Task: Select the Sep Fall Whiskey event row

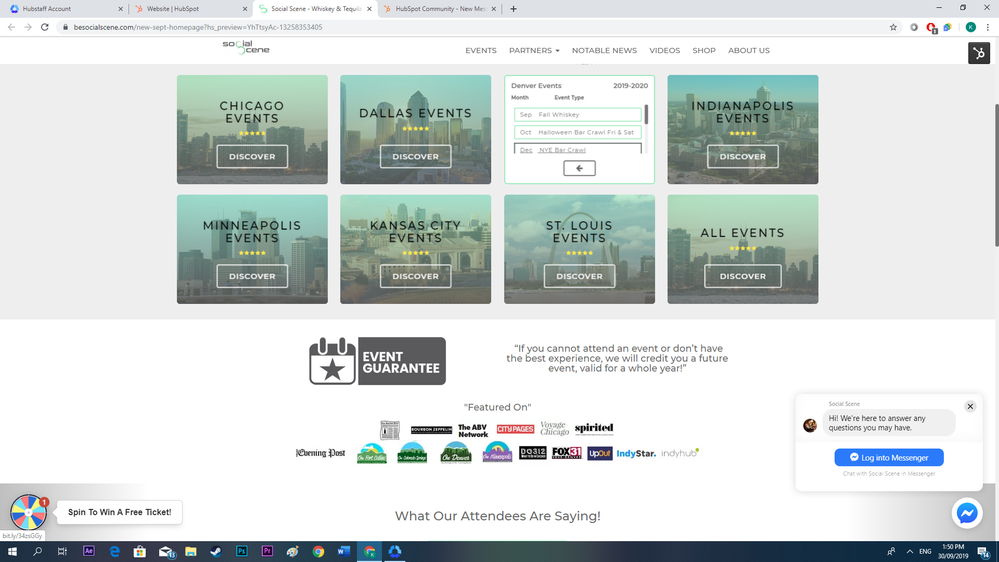Action: tap(578, 115)
